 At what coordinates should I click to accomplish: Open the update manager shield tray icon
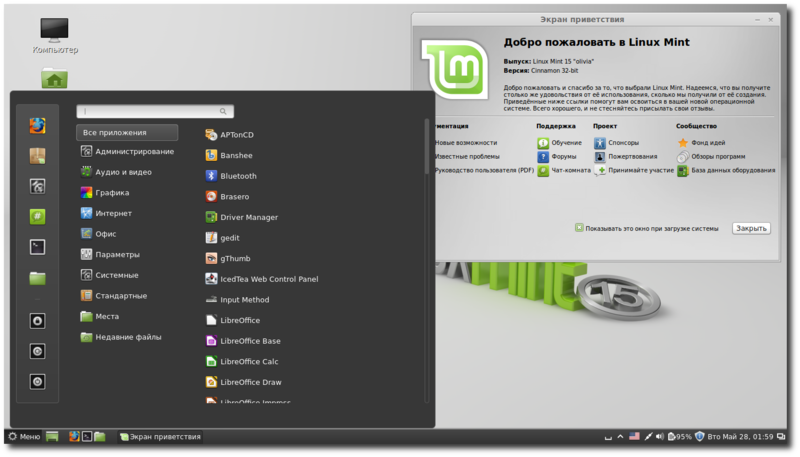699,437
